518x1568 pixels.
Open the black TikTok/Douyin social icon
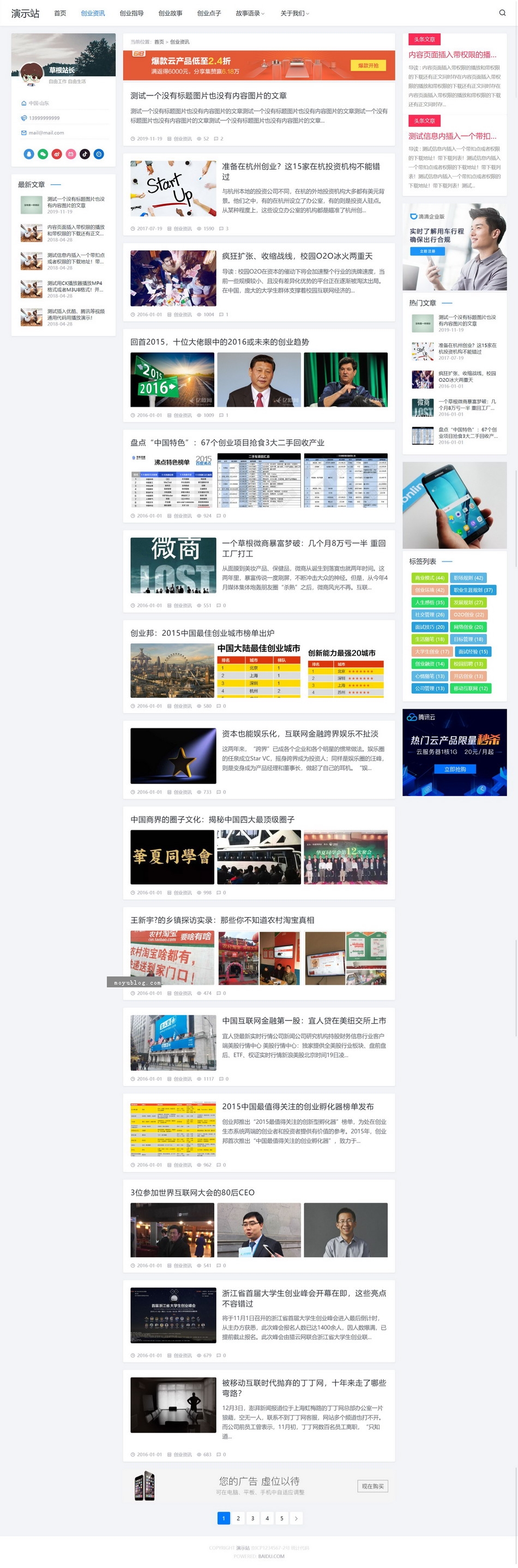coord(85,154)
